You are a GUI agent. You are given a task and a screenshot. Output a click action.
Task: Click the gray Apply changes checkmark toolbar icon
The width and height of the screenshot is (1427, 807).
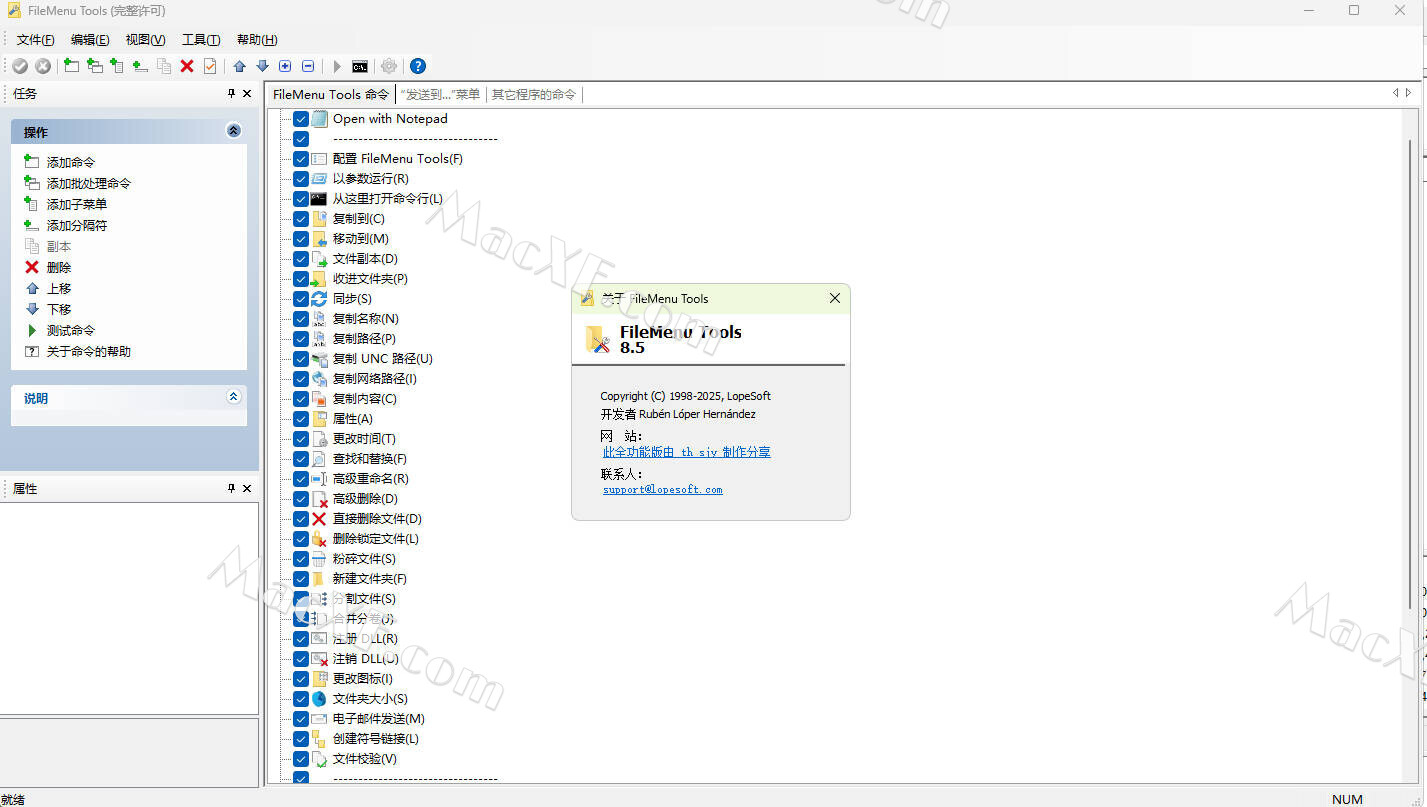click(x=20, y=66)
